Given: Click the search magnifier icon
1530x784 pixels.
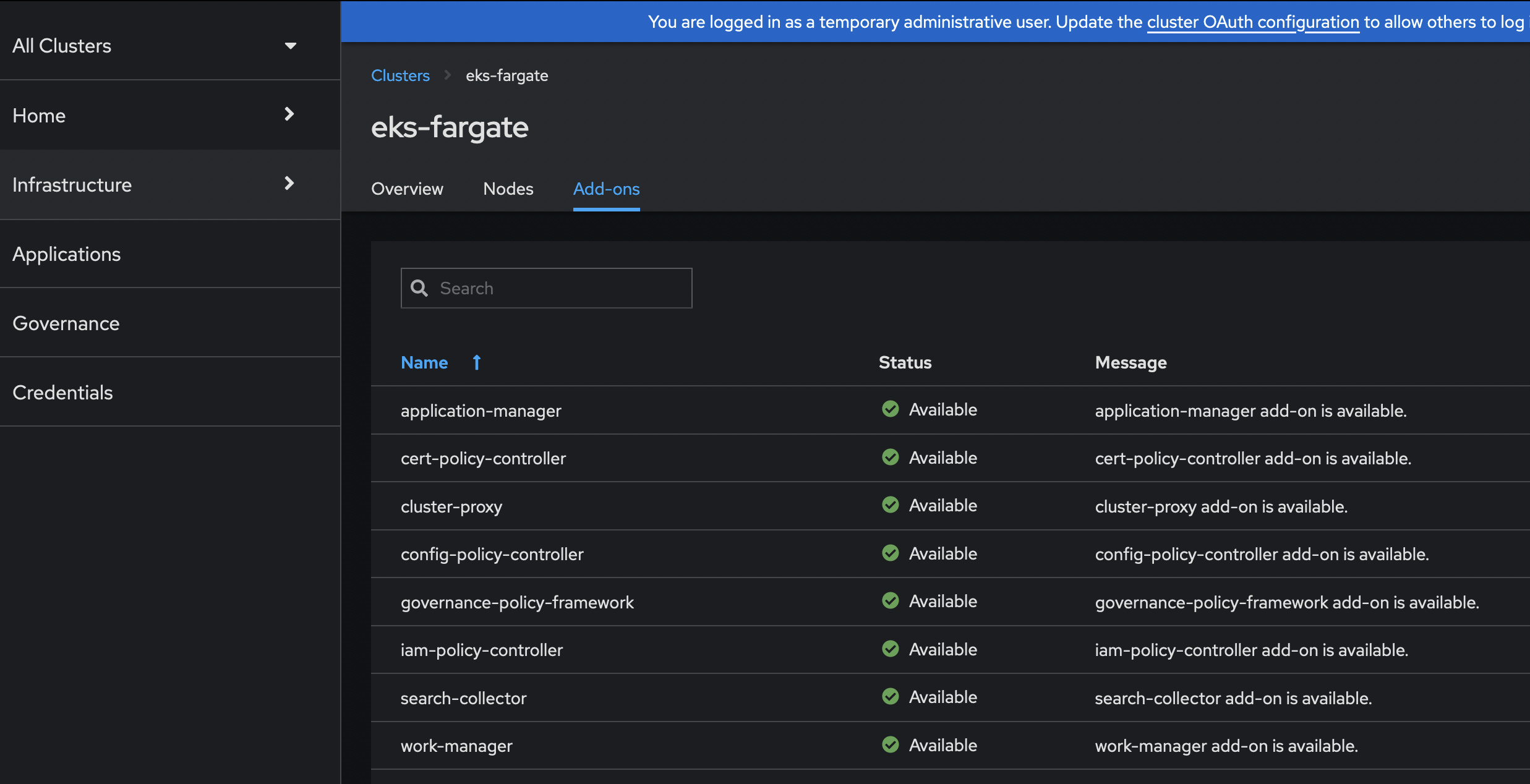Looking at the screenshot, I should 419,288.
